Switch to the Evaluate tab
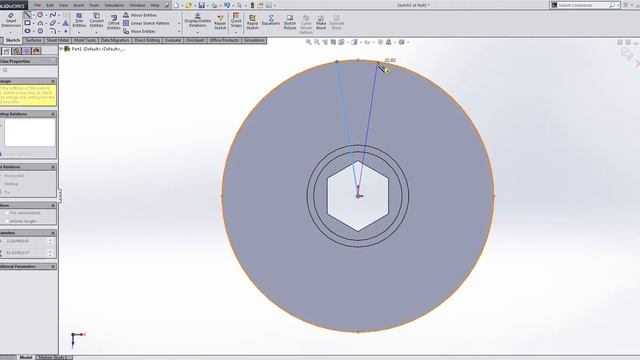 pos(173,40)
